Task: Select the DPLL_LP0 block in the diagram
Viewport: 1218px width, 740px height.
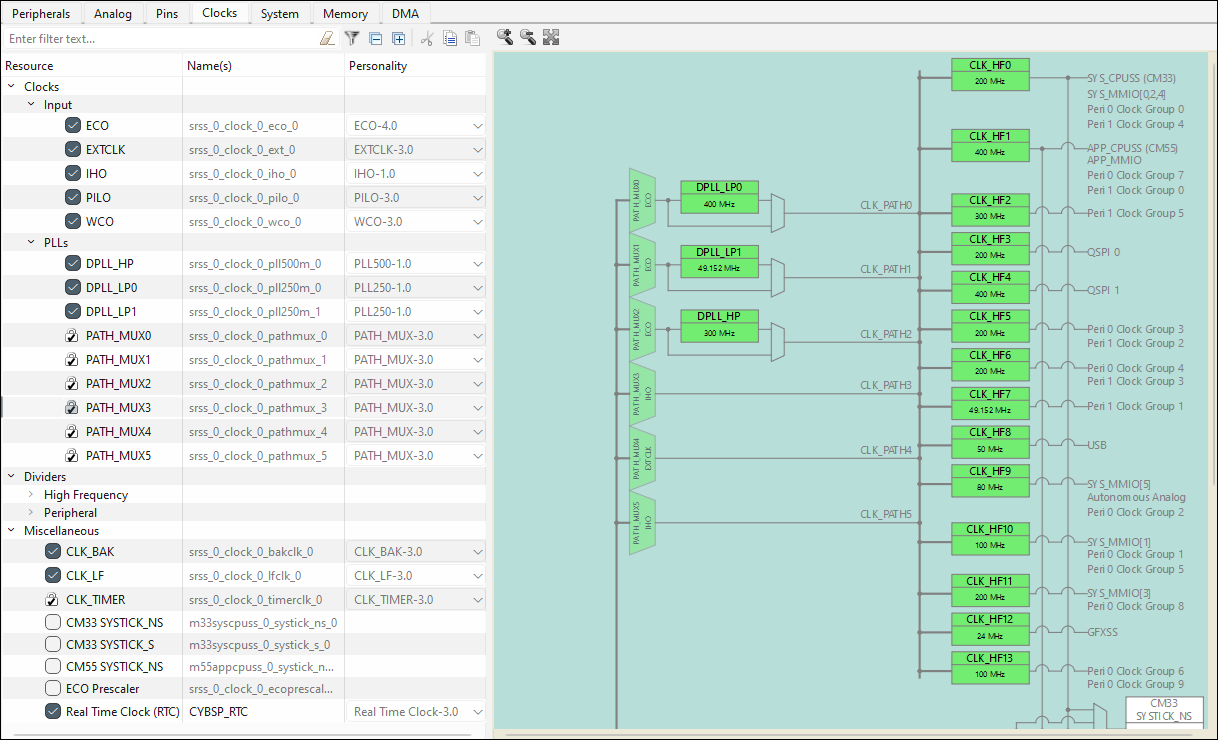Action: (719, 195)
